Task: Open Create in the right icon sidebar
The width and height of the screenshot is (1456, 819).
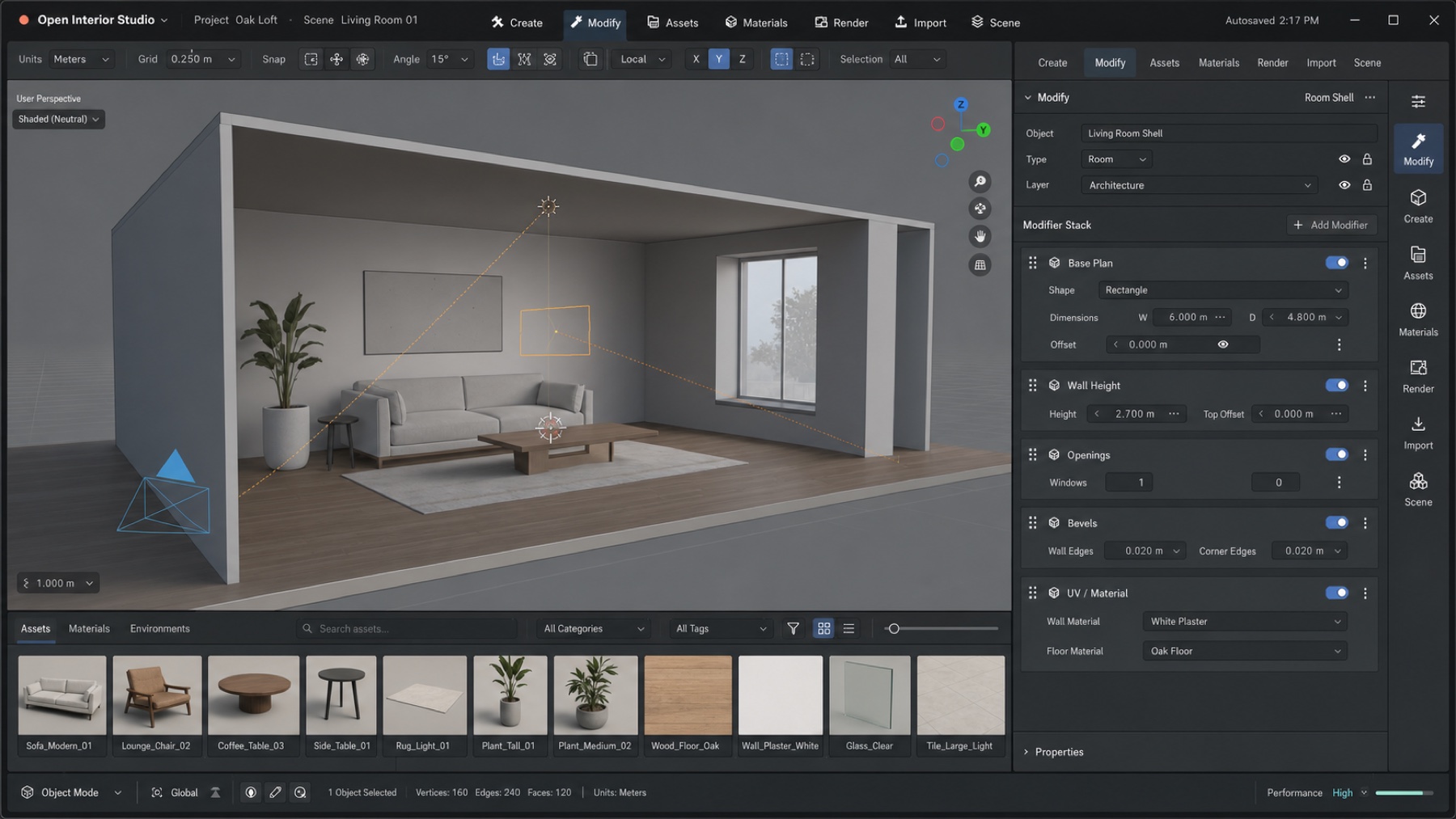Action: coord(1418,205)
